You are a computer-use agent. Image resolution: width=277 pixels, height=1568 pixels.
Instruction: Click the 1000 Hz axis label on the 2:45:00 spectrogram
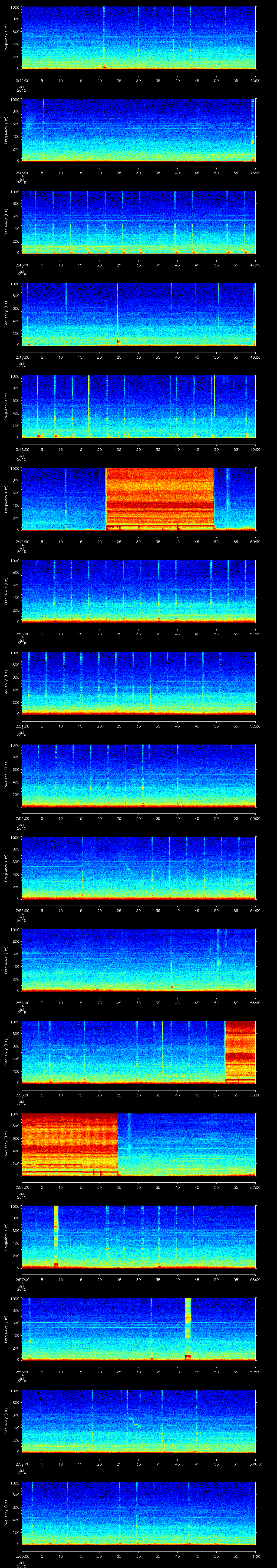[x=15, y=100]
